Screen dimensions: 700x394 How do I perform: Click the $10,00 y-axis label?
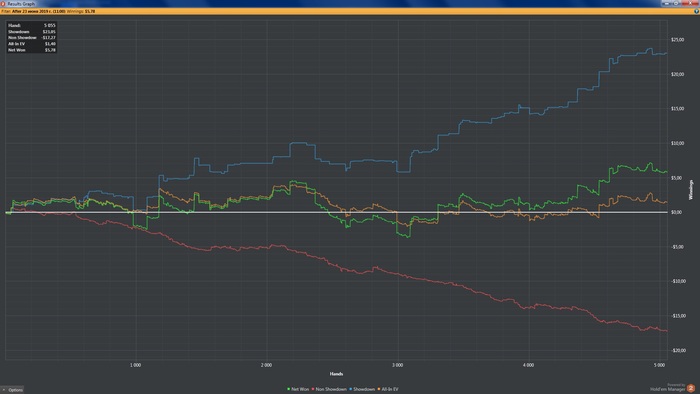pyautogui.click(x=677, y=143)
